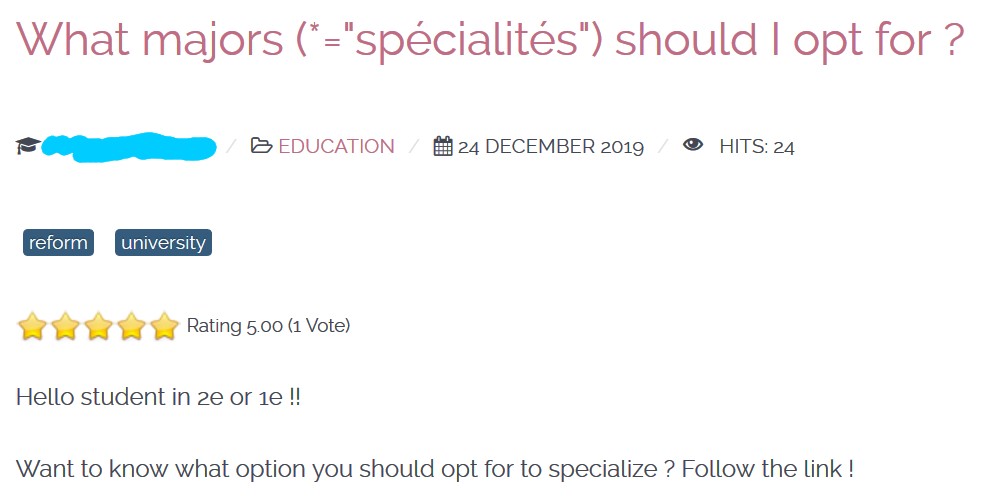
Task: Select the 'university' tag
Action: 163,243
